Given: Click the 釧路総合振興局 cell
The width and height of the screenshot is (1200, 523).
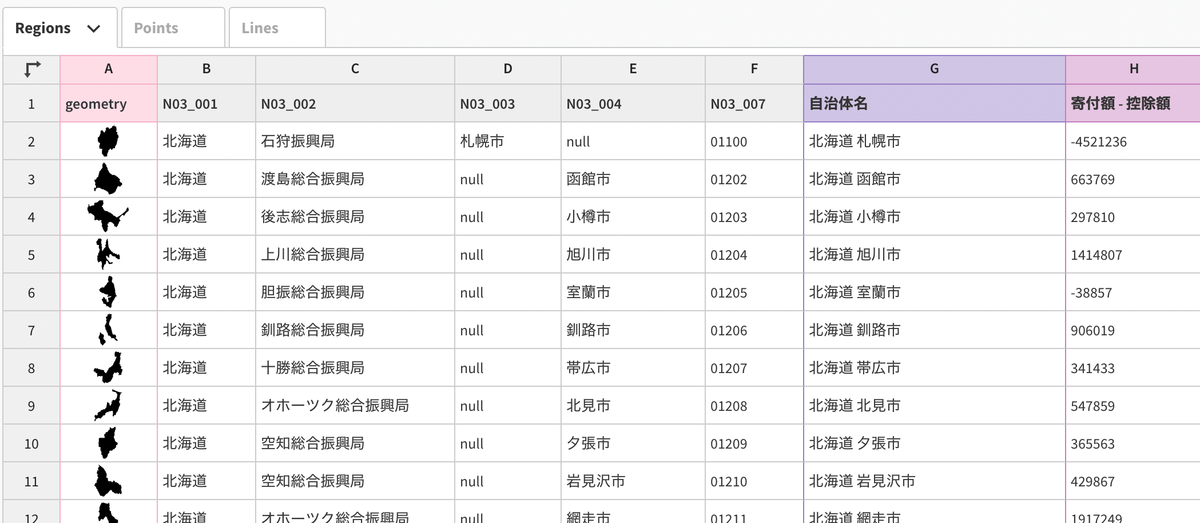Looking at the screenshot, I should (355, 329).
